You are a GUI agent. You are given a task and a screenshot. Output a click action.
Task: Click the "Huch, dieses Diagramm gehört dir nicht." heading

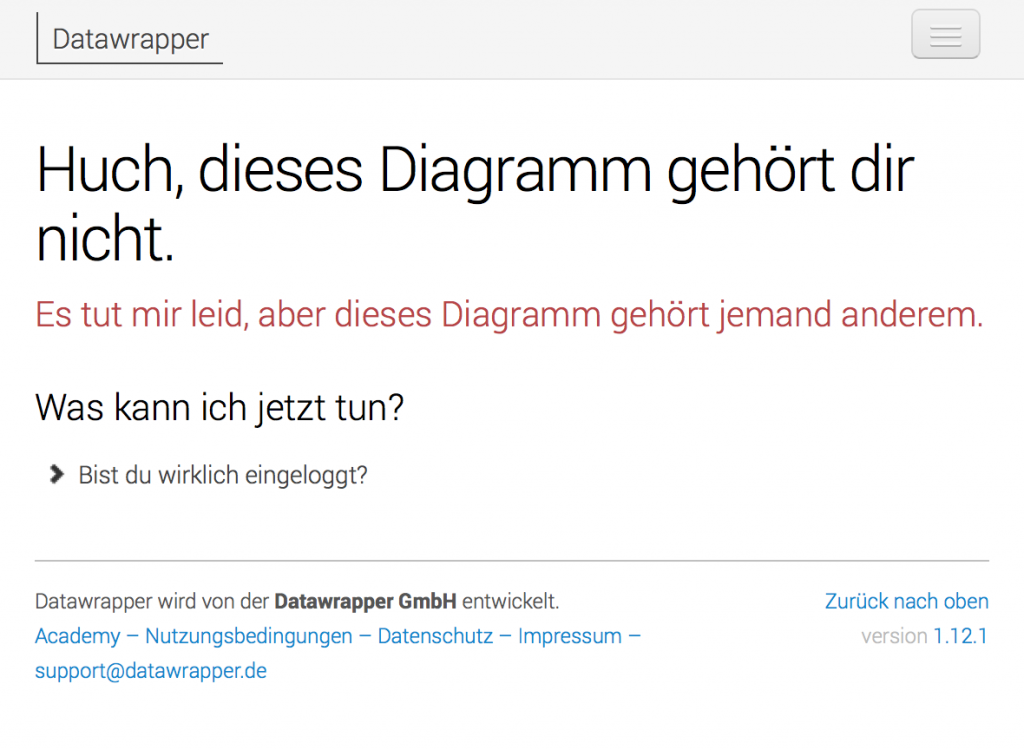(x=475, y=203)
